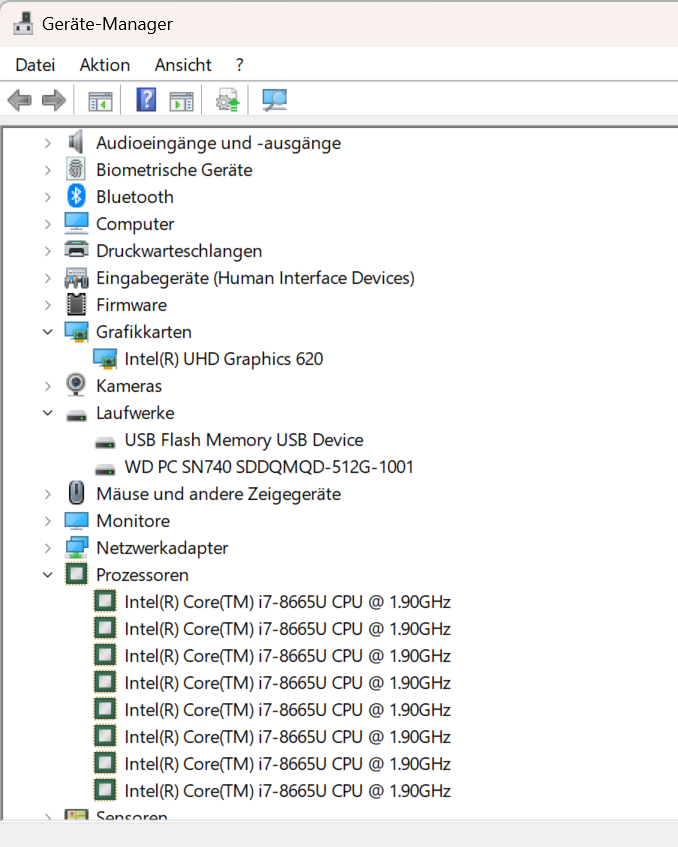Open the blue Help question mark icon
The image size is (678, 847).
point(146,100)
